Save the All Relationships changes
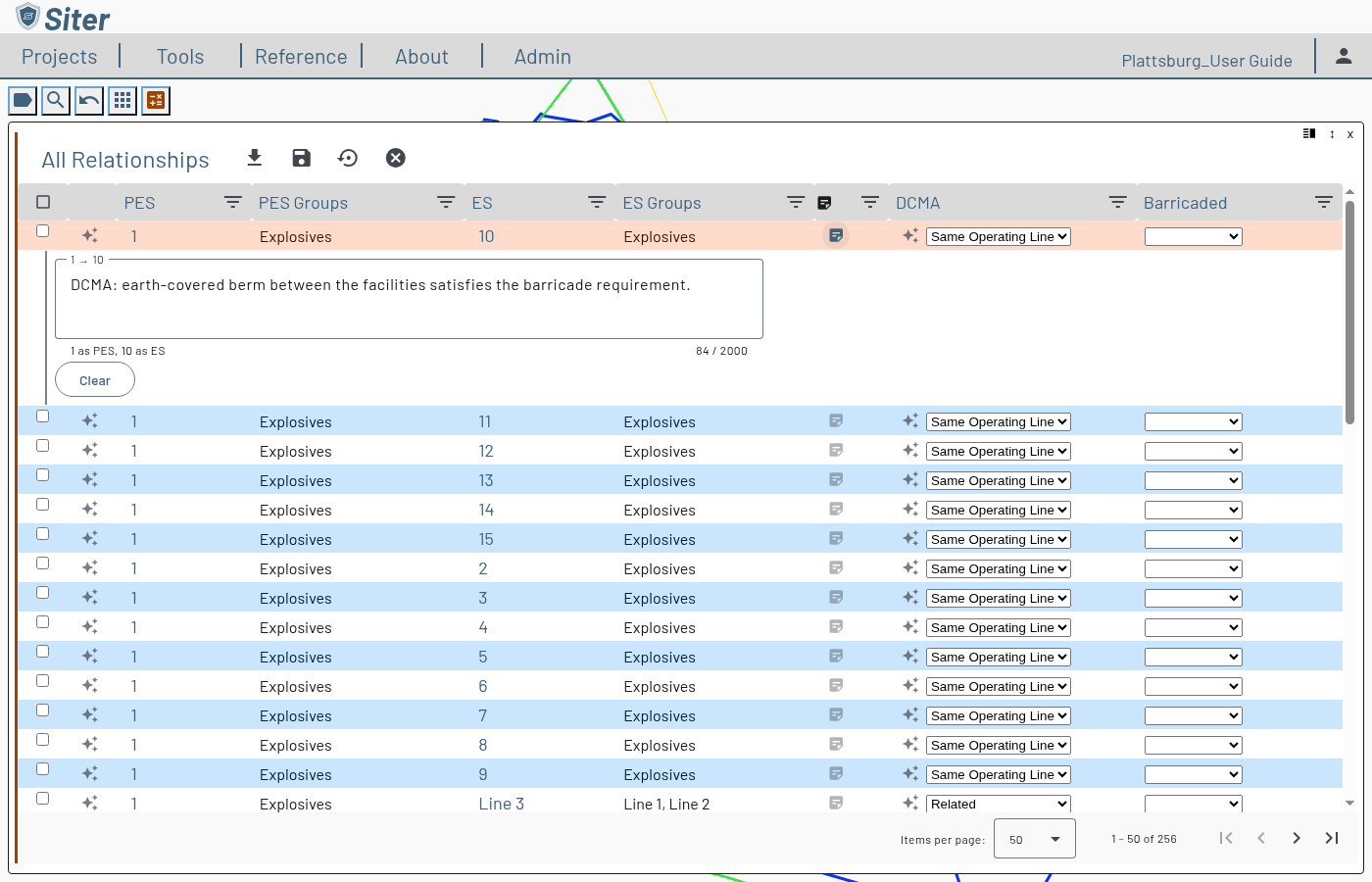 pyautogui.click(x=302, y=158)
